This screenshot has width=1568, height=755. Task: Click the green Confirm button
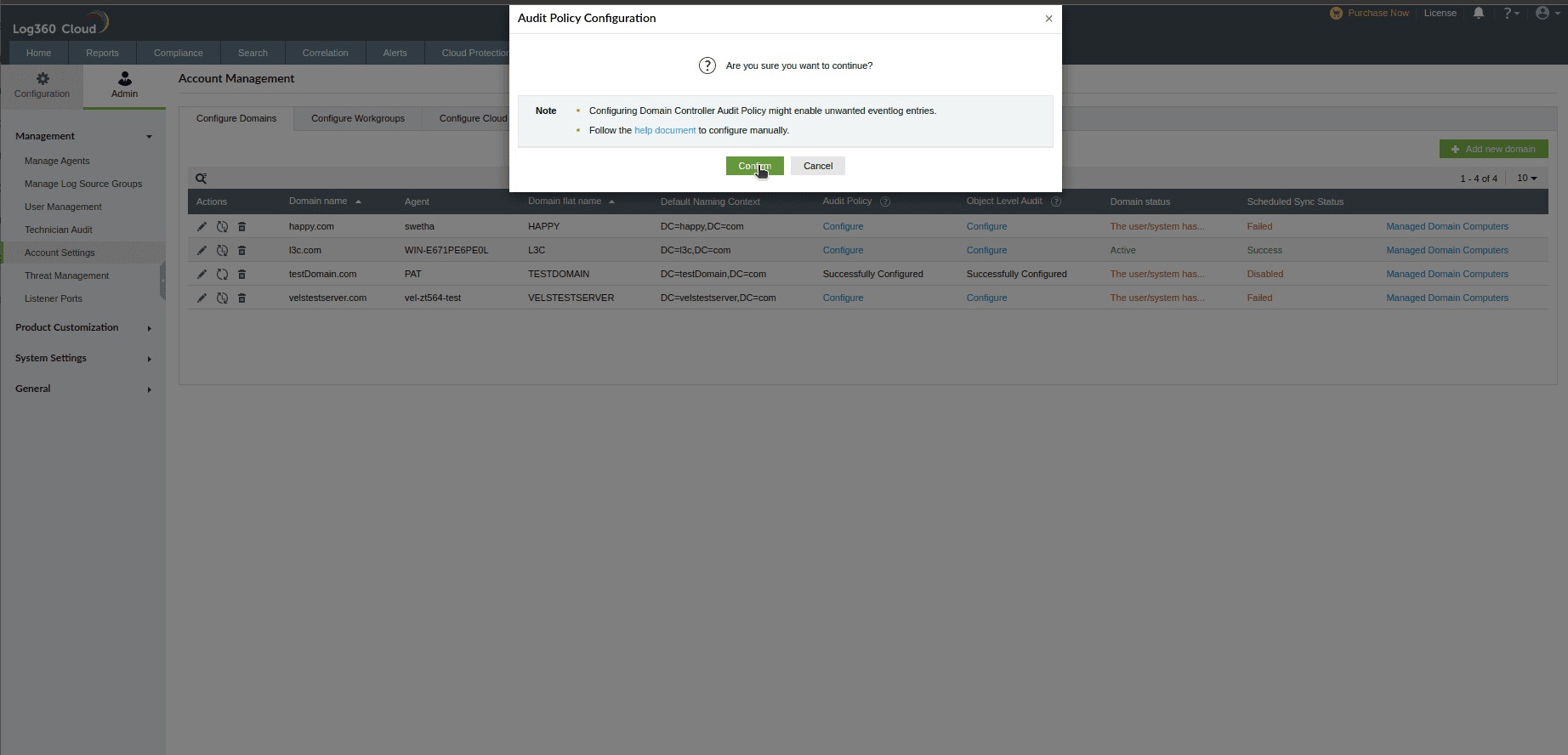tap(754, 166)
